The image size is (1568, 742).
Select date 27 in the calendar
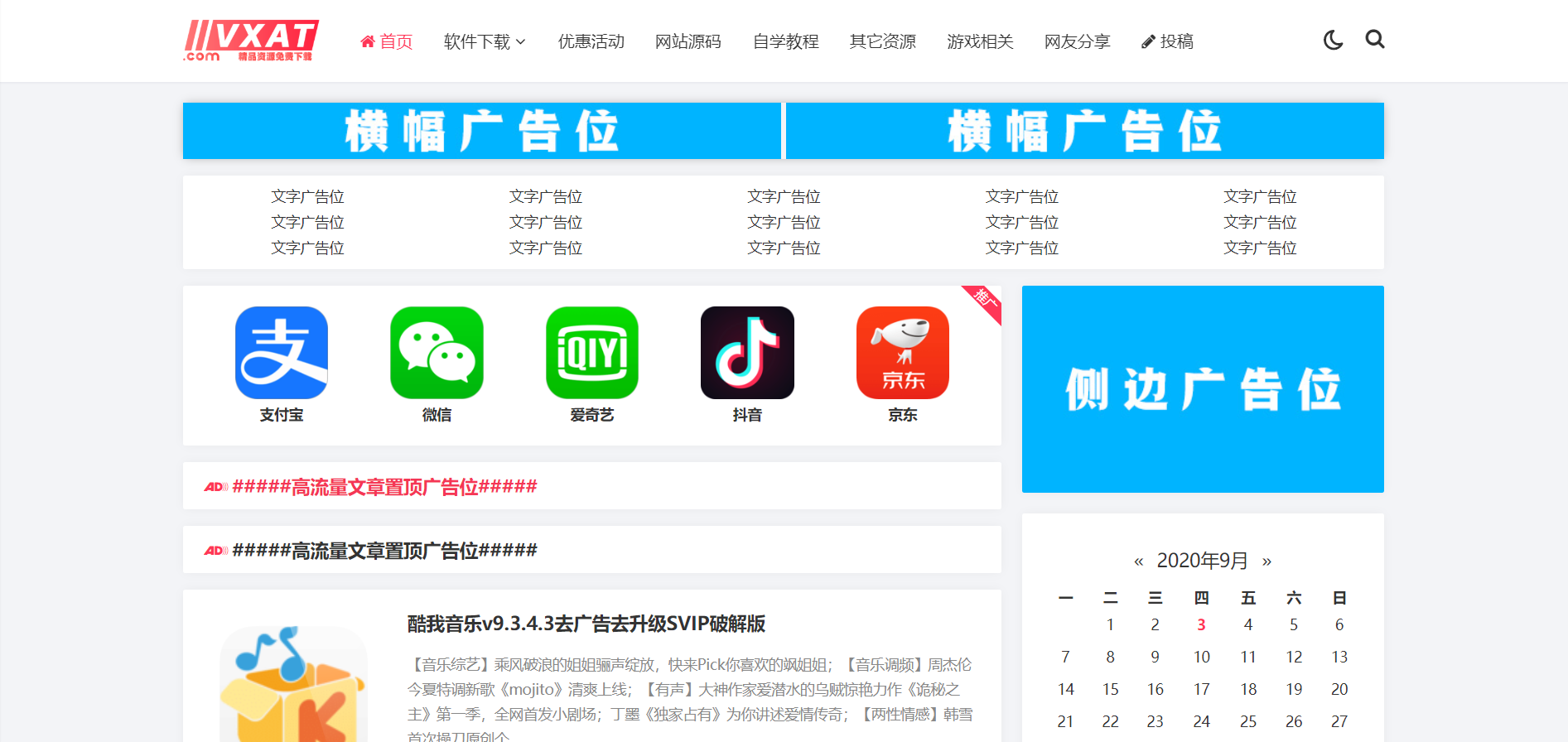tap(1339, 721)
